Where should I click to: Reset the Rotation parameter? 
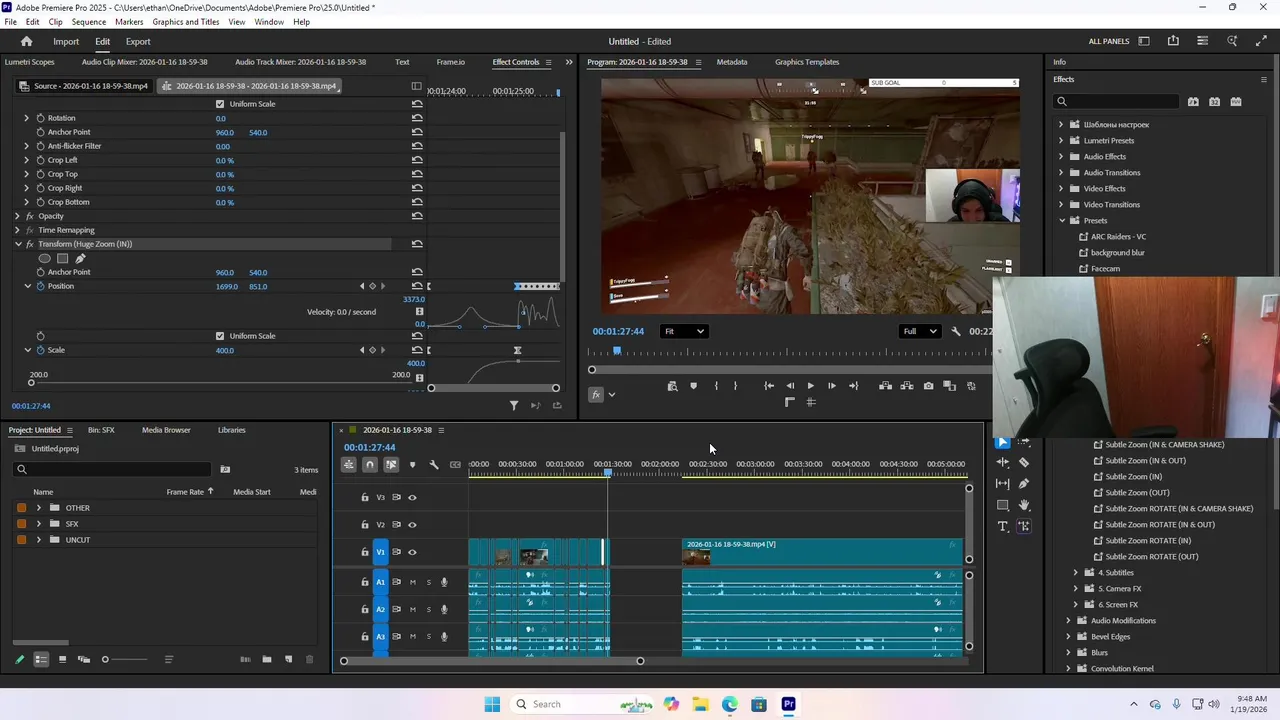[x=417, y=118]
